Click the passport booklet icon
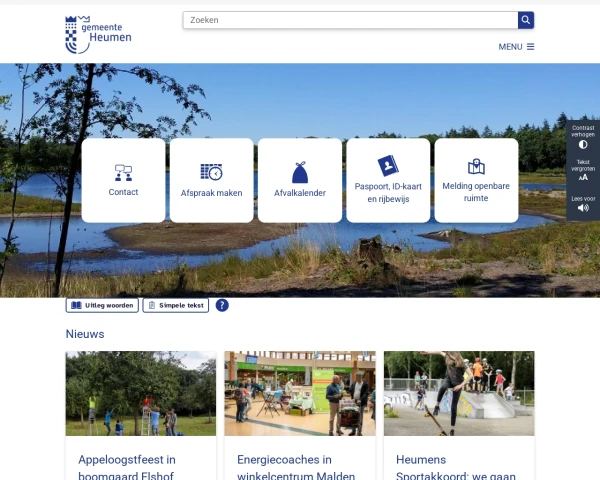Screen dimensions: 600x480 point(388,166)
